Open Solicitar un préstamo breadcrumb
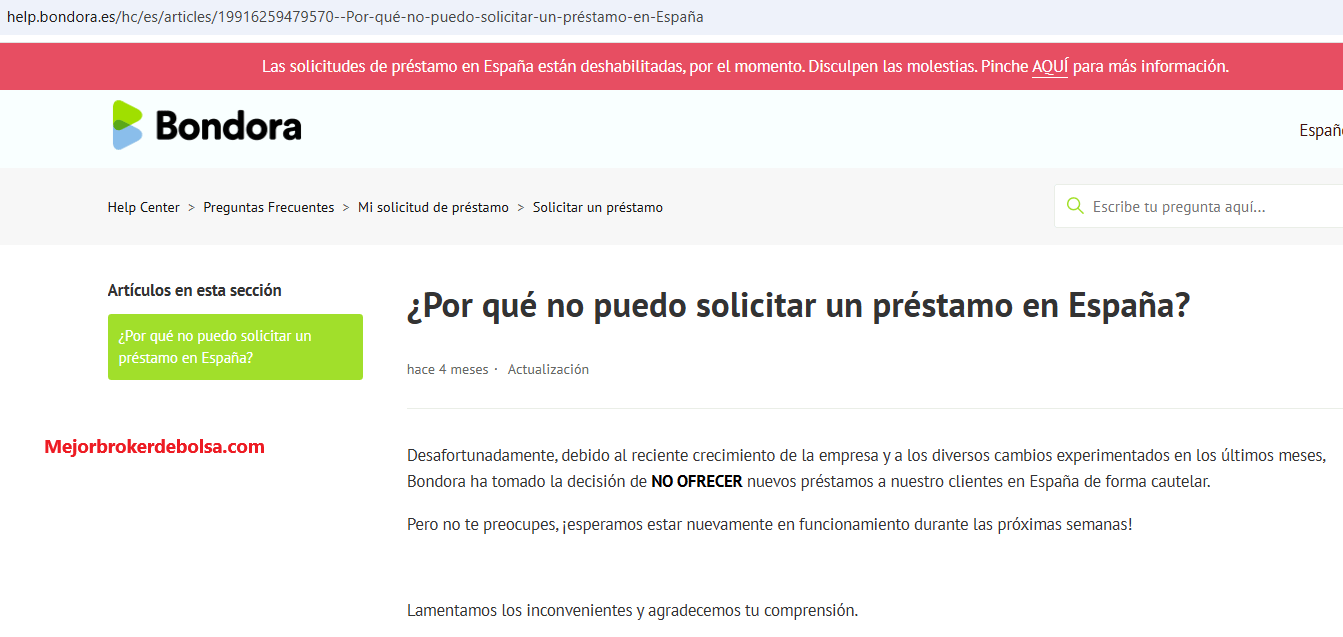The image size is (1343, 637). pos(598,207)
